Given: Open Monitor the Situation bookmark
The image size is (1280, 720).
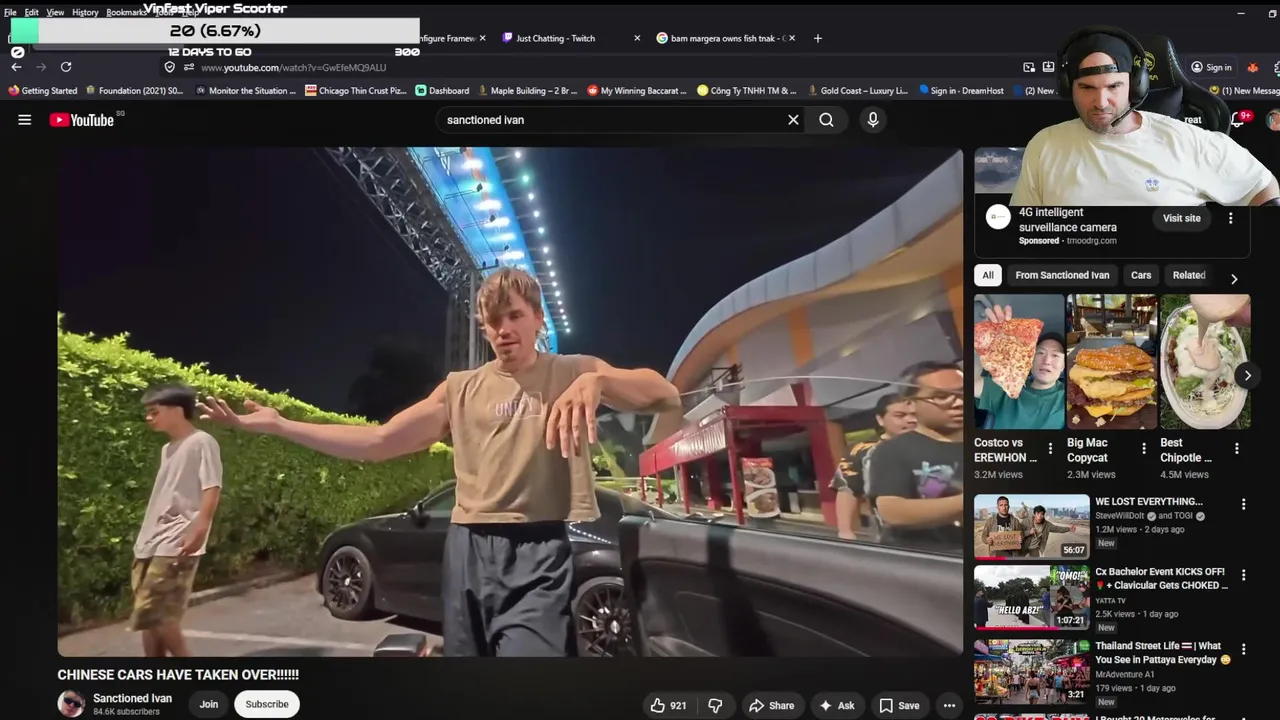Looking at the screenshot, I should click(246, 90).
